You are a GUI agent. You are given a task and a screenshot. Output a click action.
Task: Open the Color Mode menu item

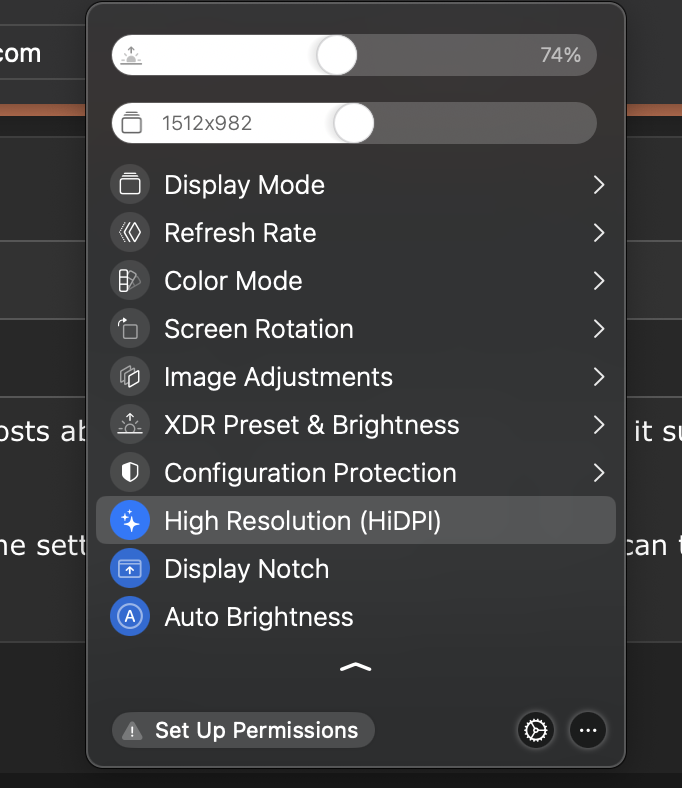tap(233, 281)
